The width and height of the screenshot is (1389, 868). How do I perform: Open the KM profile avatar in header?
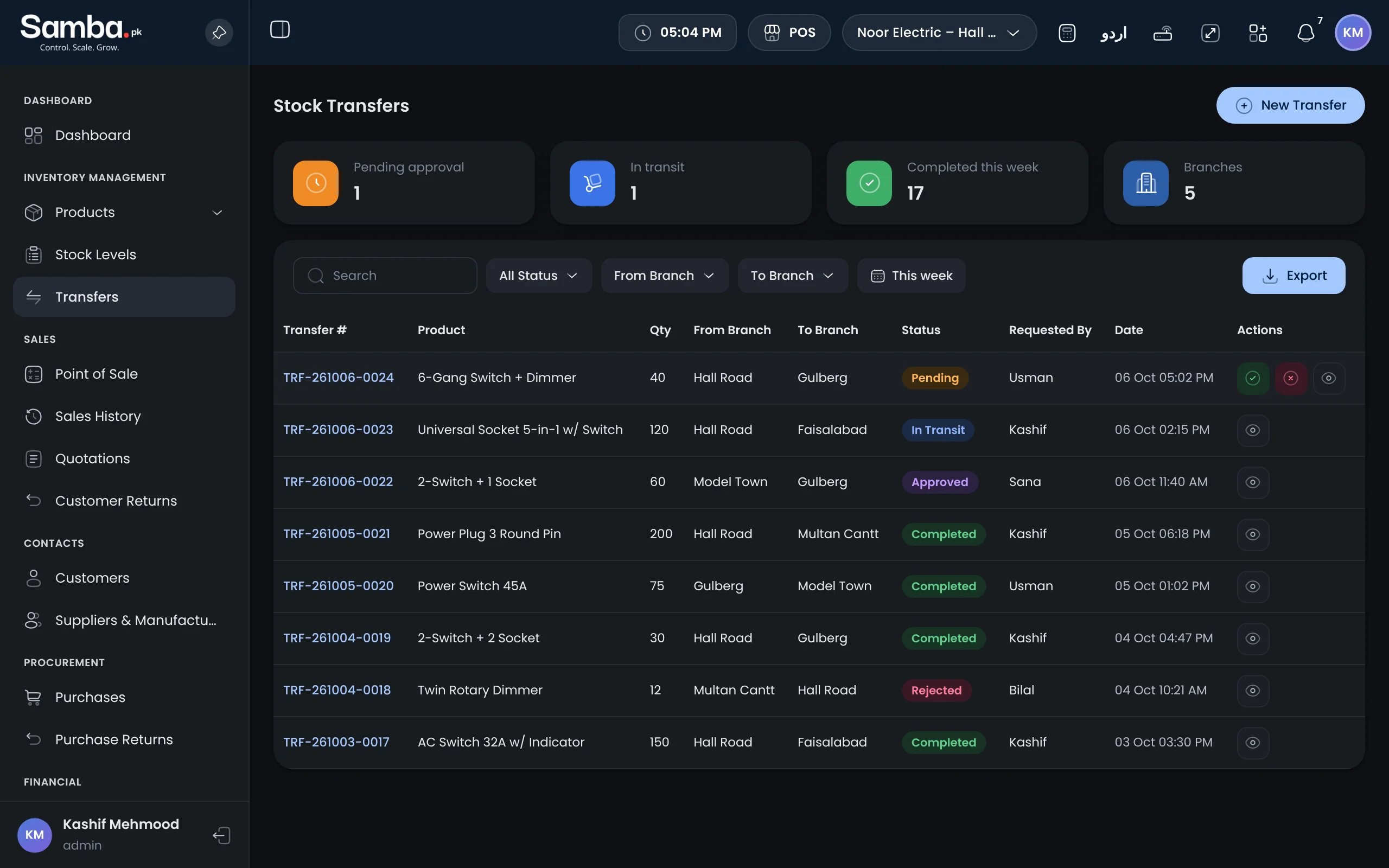(1353, 33)
